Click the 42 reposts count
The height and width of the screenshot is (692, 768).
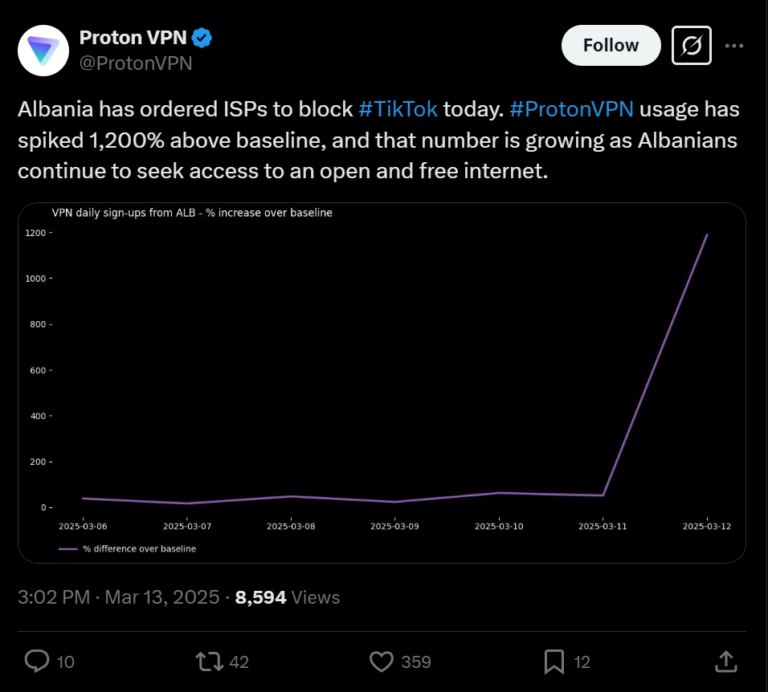pos(239,662)
